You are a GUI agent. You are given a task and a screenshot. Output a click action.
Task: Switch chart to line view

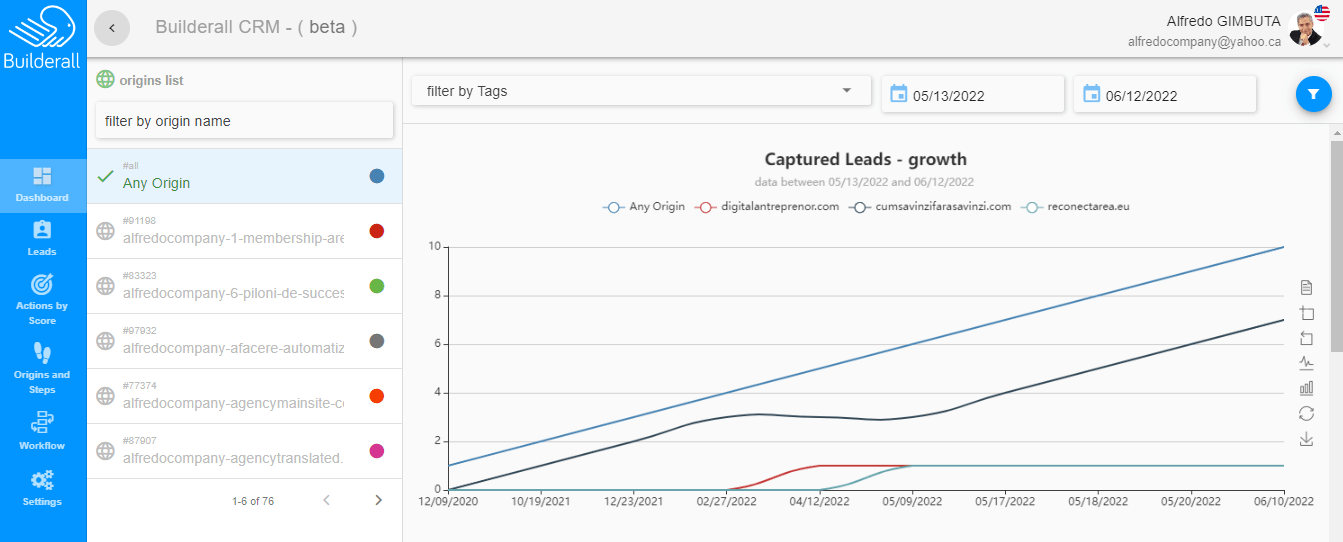point(1306,363)
